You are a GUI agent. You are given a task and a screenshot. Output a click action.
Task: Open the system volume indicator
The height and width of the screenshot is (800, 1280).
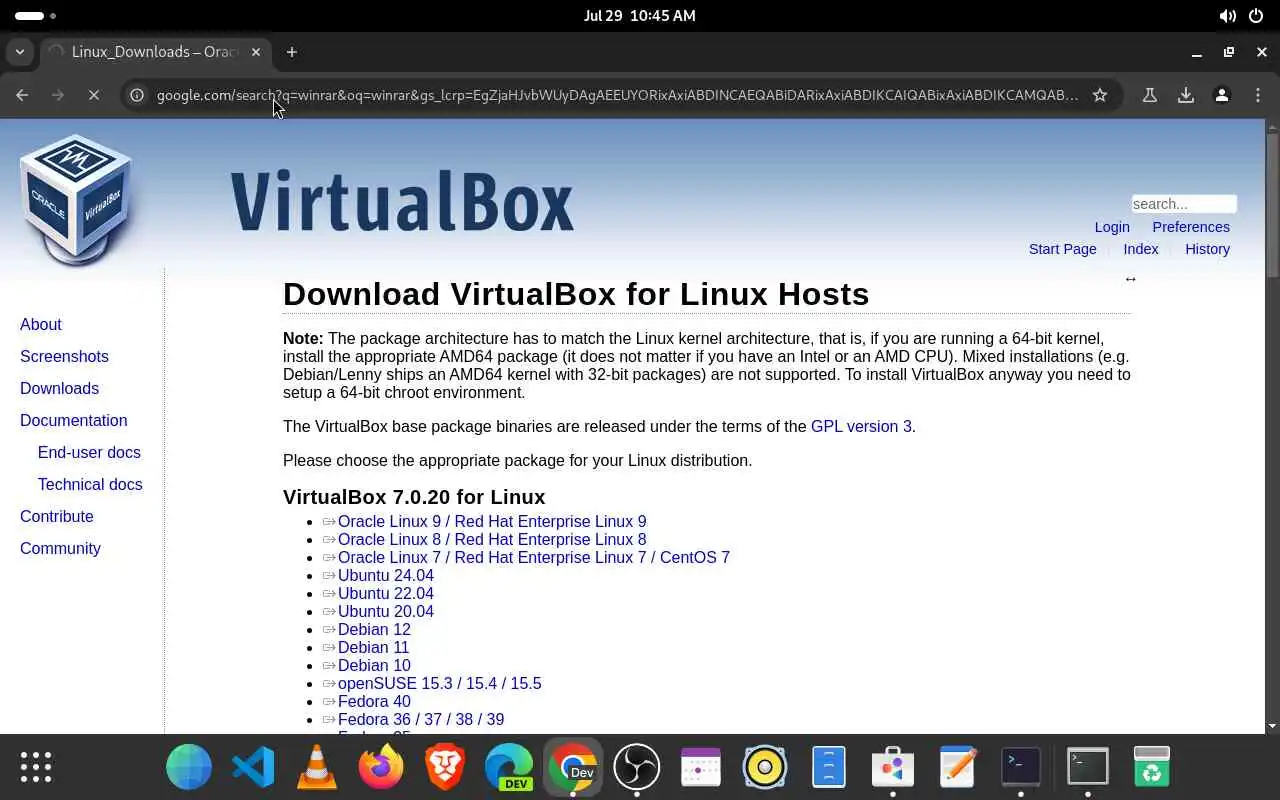click(x=1227, y=16)
